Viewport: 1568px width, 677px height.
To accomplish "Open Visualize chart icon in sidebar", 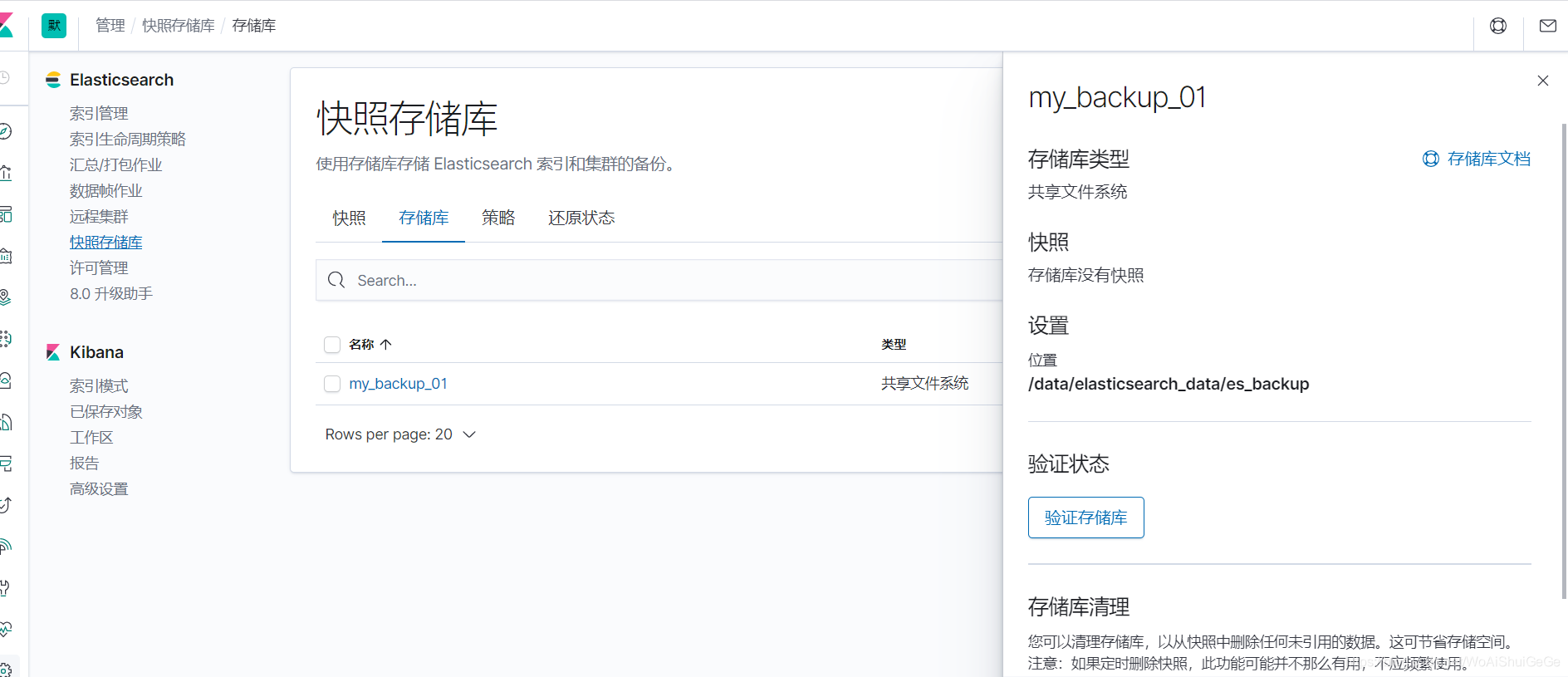I will [x=5, y=173].
